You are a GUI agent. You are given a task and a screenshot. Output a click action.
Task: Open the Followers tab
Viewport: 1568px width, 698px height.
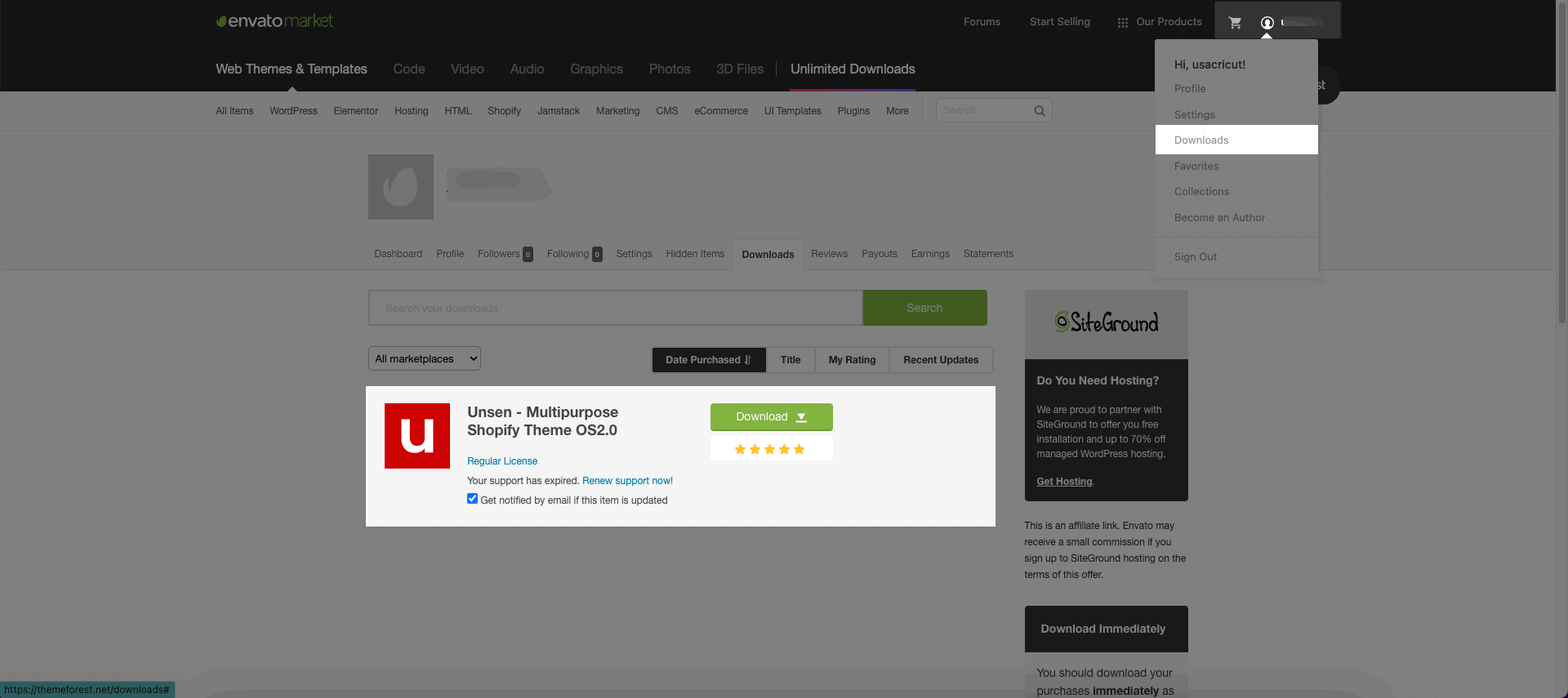pyautogui.click(x=505, y=254)
